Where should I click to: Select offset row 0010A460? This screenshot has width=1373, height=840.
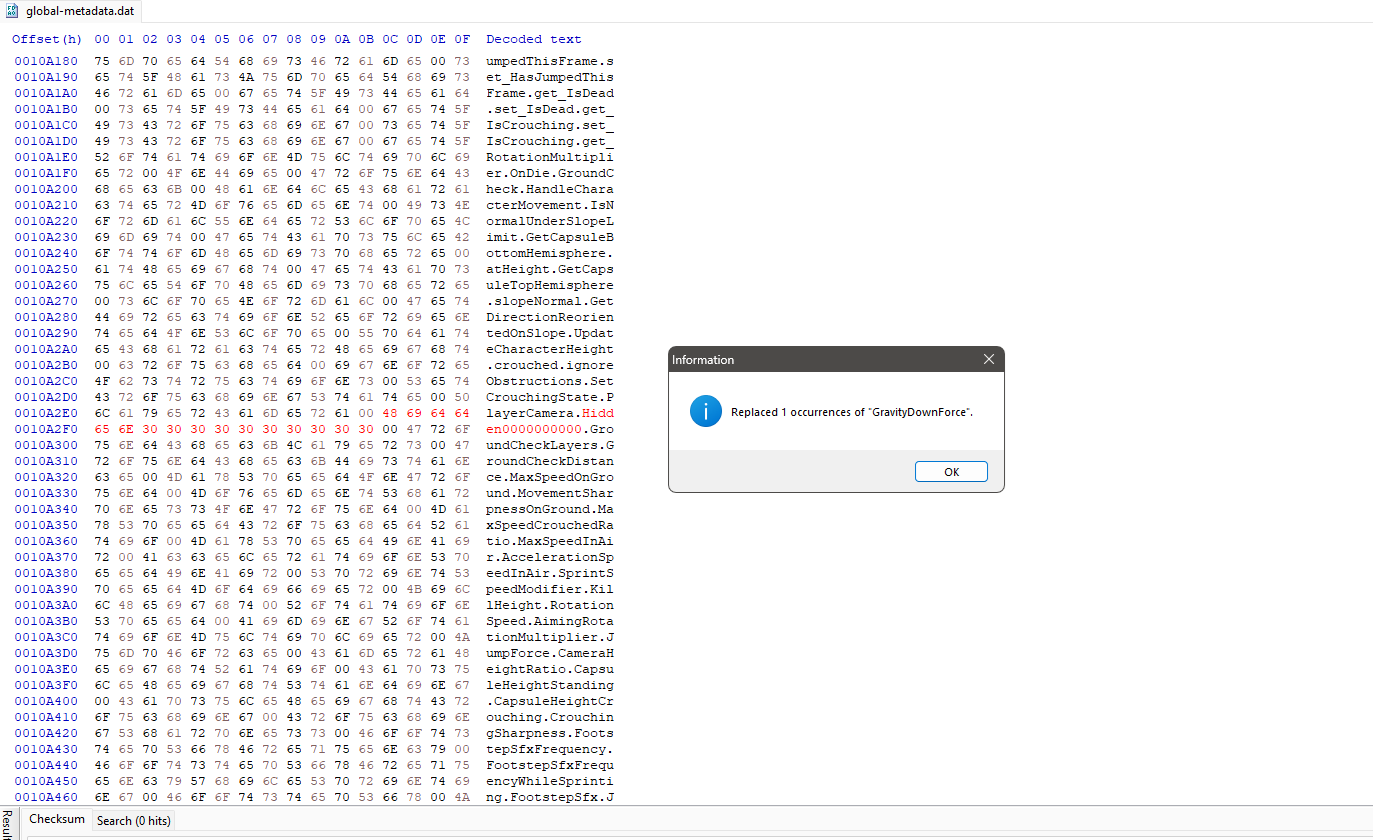[48, 798]
